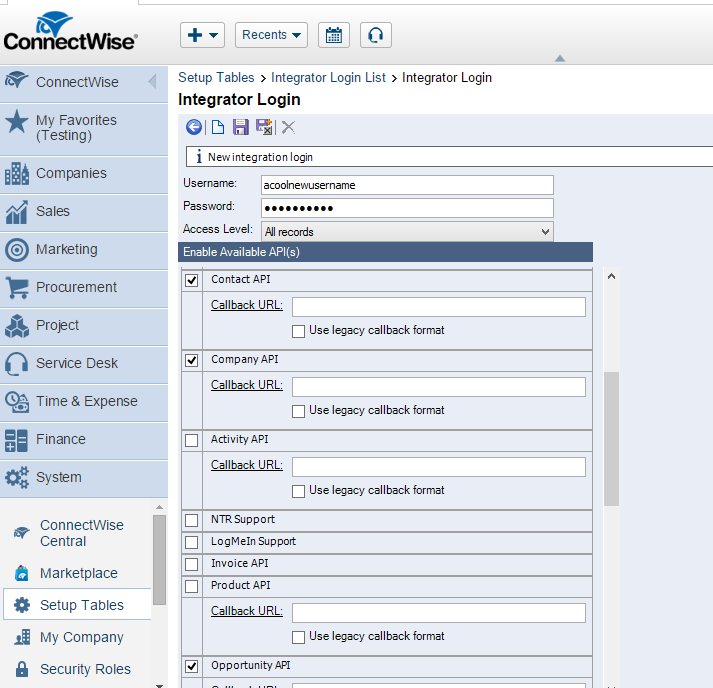Enable the Invoice API checkbox

191,564
